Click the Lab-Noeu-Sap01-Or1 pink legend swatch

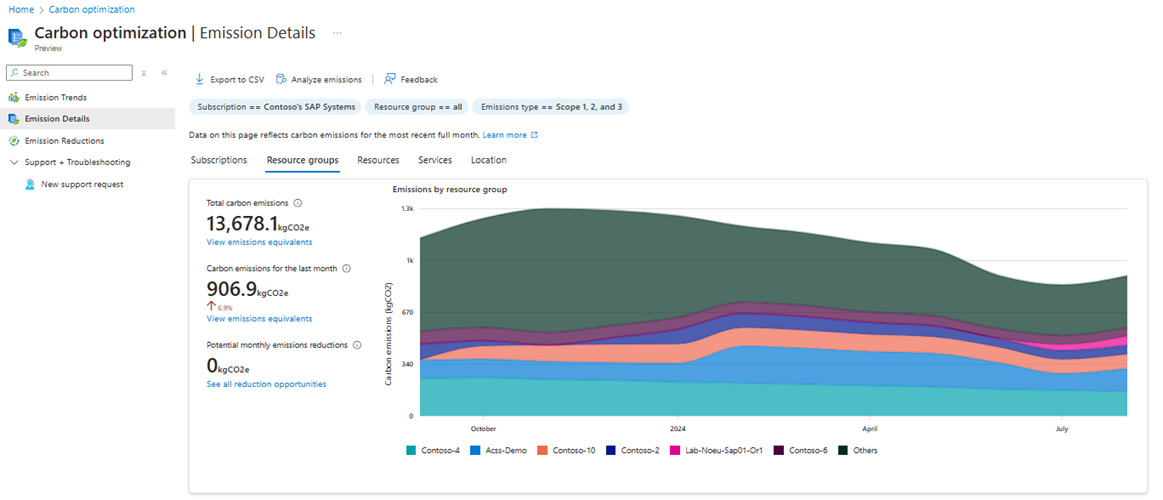click(x=675, y=450)
